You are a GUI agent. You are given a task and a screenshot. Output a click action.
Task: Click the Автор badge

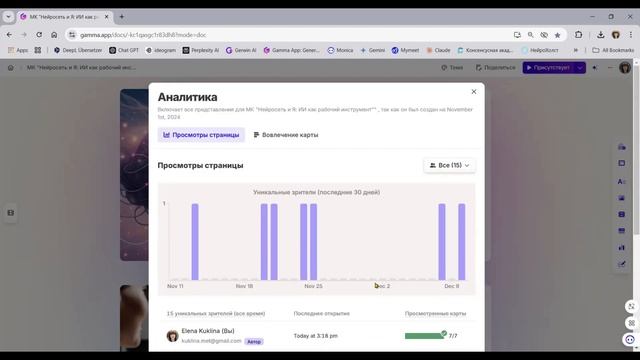click(x=254, y=342)
